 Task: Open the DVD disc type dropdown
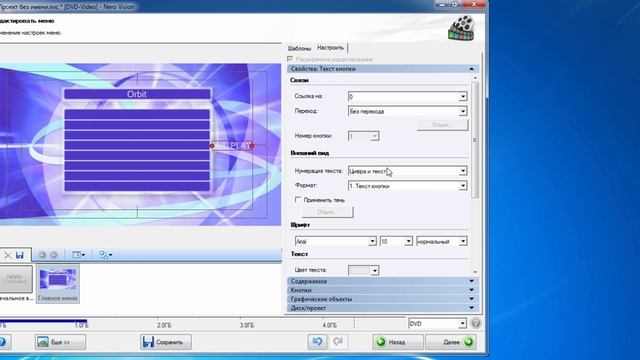(x=462, y=324)
